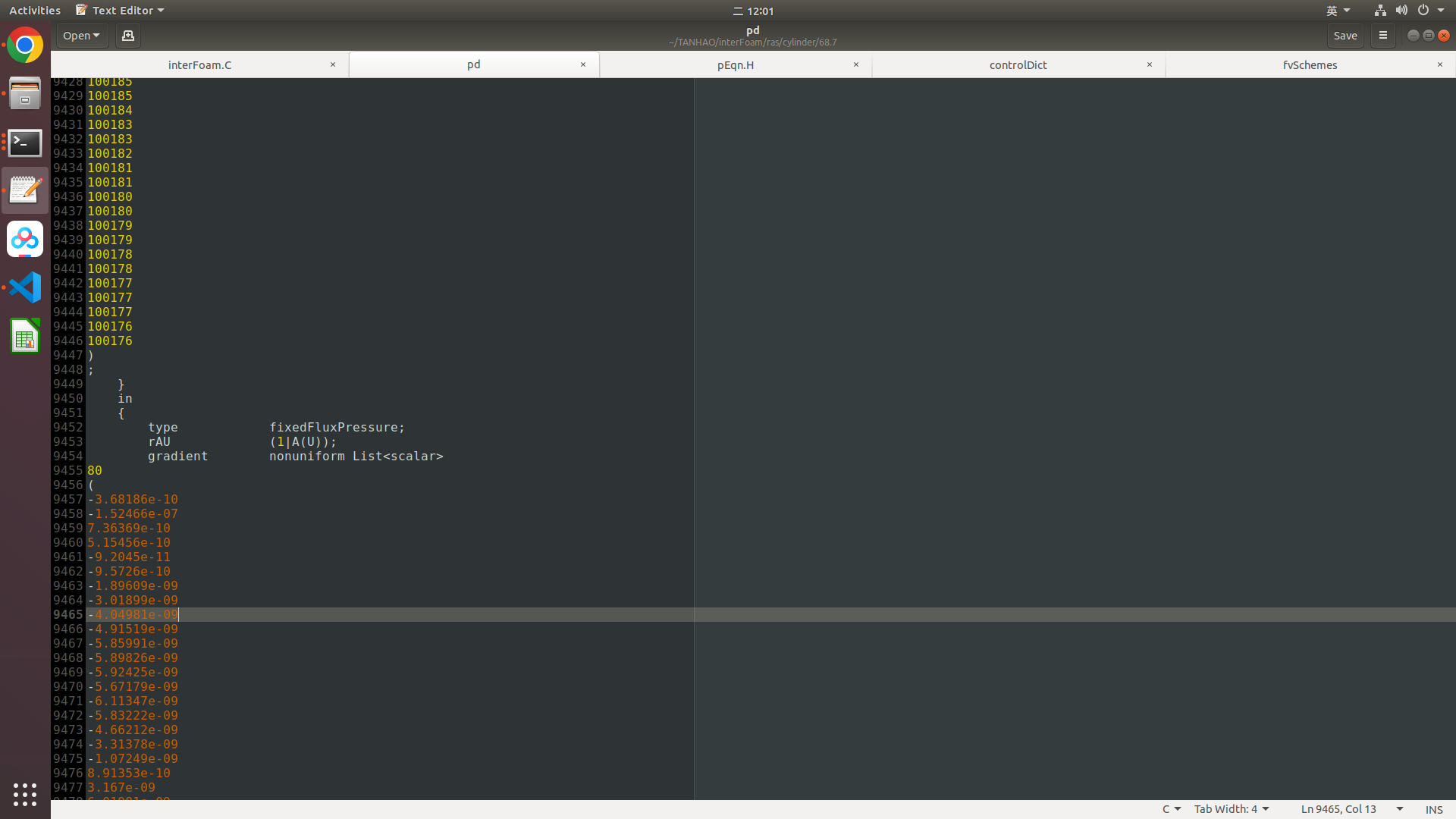Open the Files application from the dock
Viewport: 1456px width, 819px height.
[x=25, y=93]
